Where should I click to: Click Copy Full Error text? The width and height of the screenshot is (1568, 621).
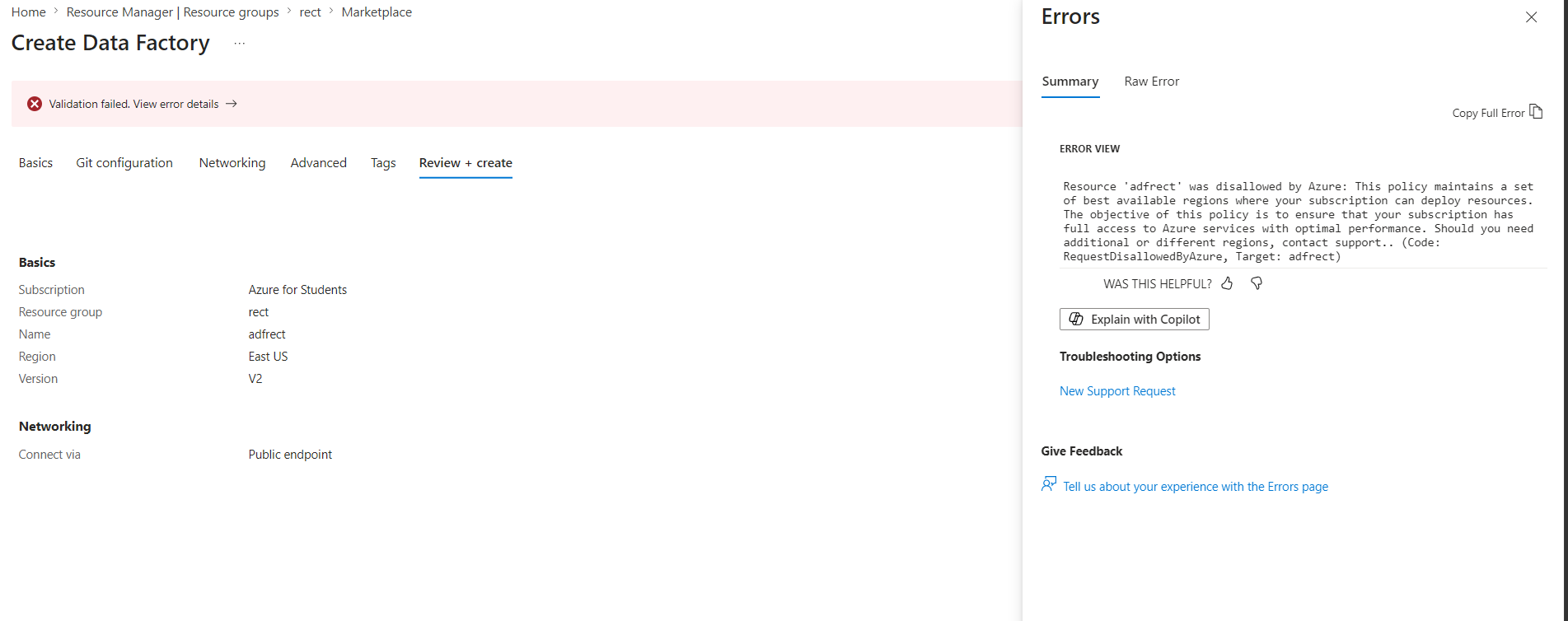(x=1488, y=113)
